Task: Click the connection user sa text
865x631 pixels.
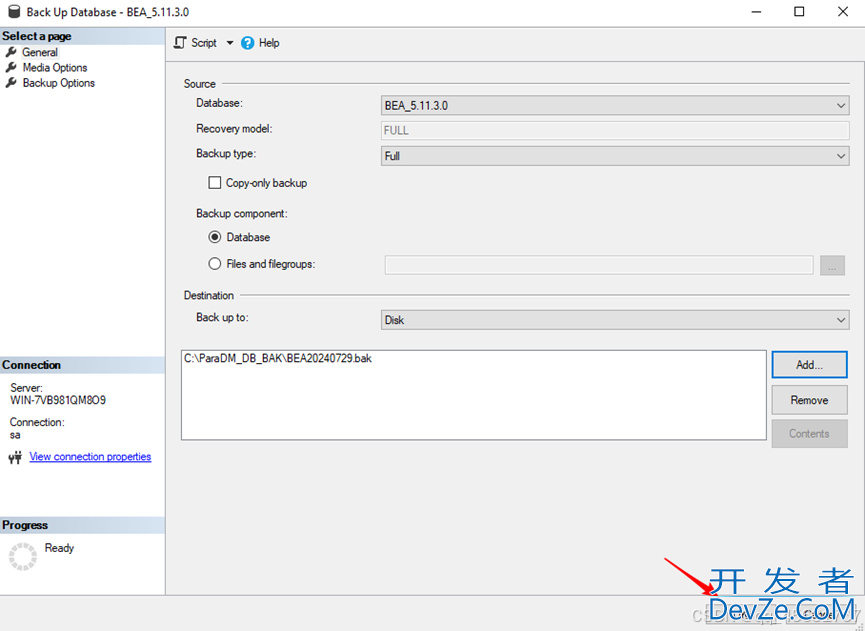Action: pyautogui.click(x=15, y=435)
